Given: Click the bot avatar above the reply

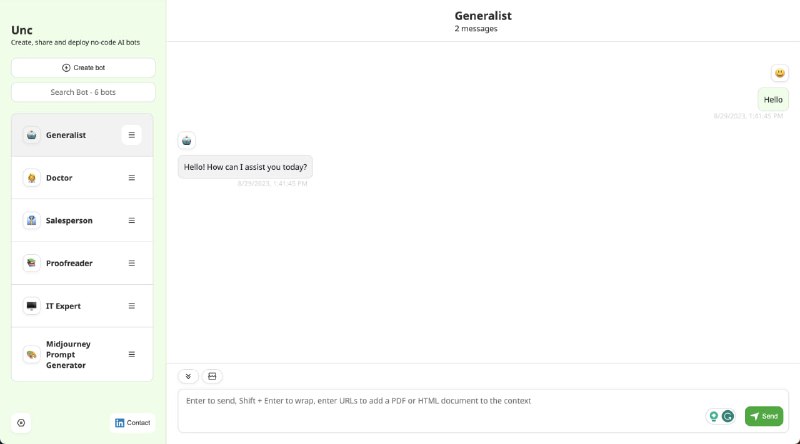Looking at the screenshot, I should (x=187, y=140).
